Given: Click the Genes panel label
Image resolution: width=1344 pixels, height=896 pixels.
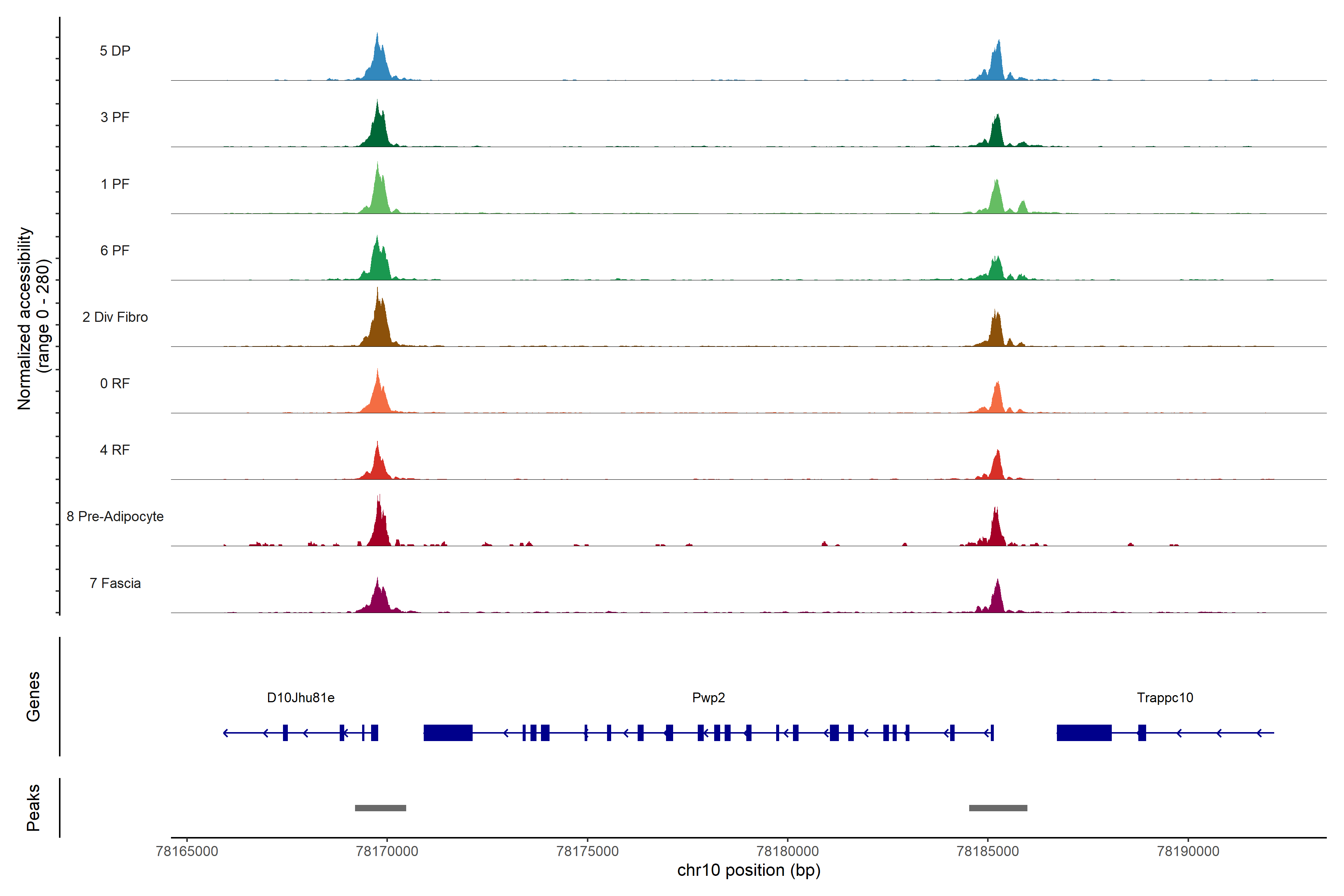Looking at the screenshot, I should 33,697.
